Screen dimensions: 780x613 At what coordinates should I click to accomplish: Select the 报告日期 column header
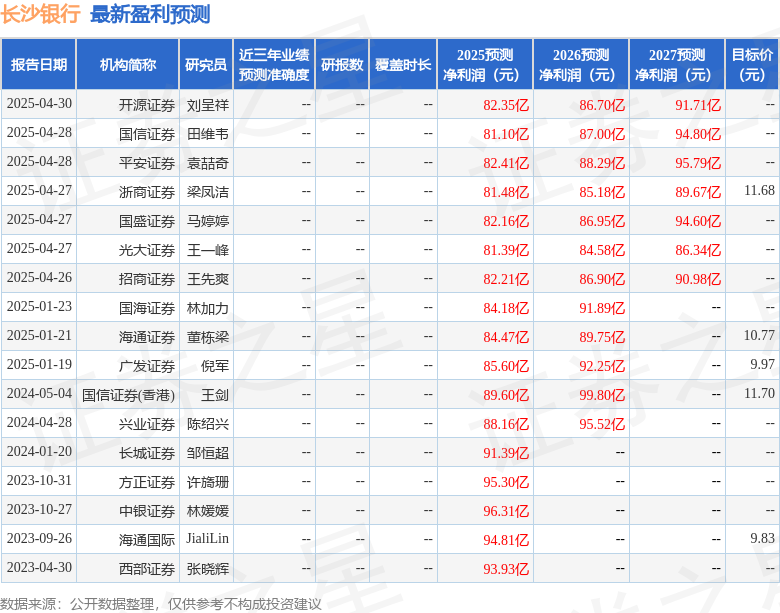click(39, 65)
